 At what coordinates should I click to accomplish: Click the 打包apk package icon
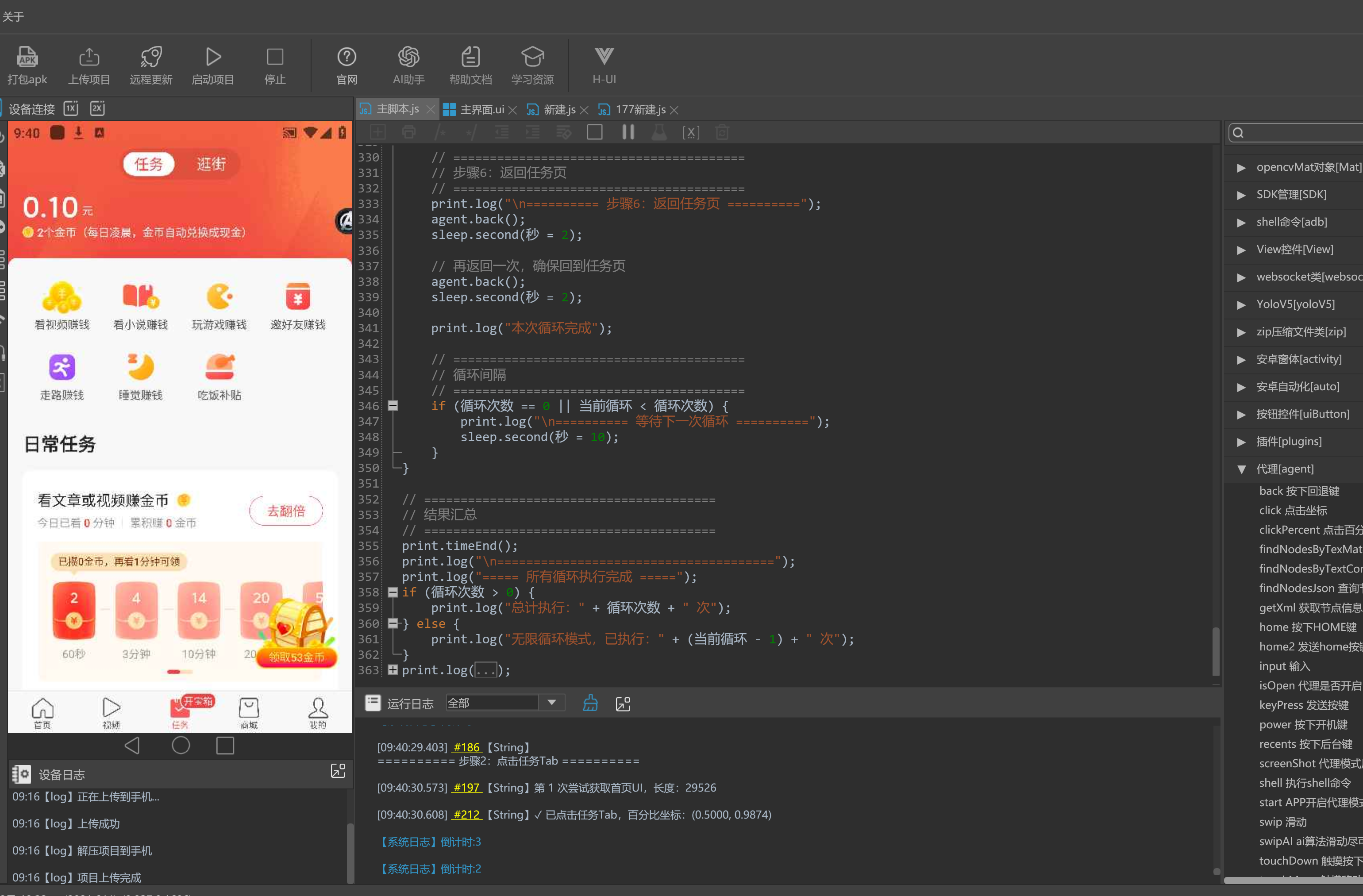27,57
